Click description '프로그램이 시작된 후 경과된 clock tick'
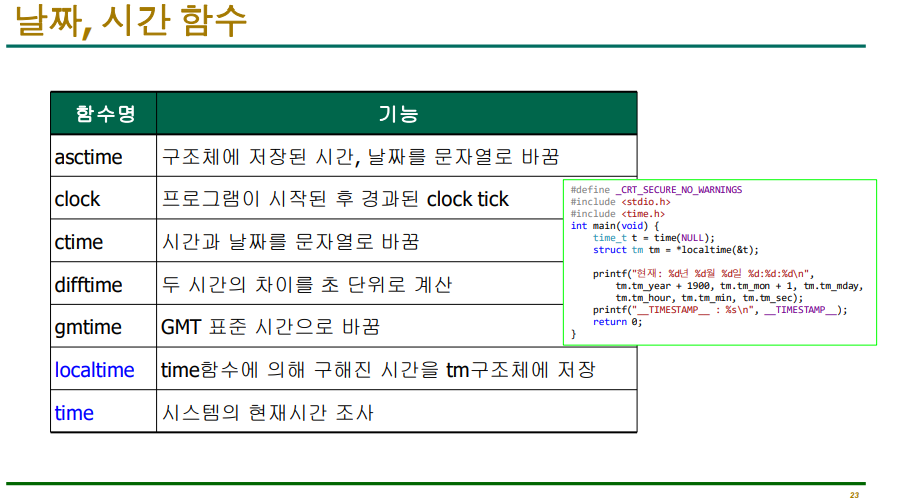Viewport: 897px width, 498px height. (x=335, y=199)
